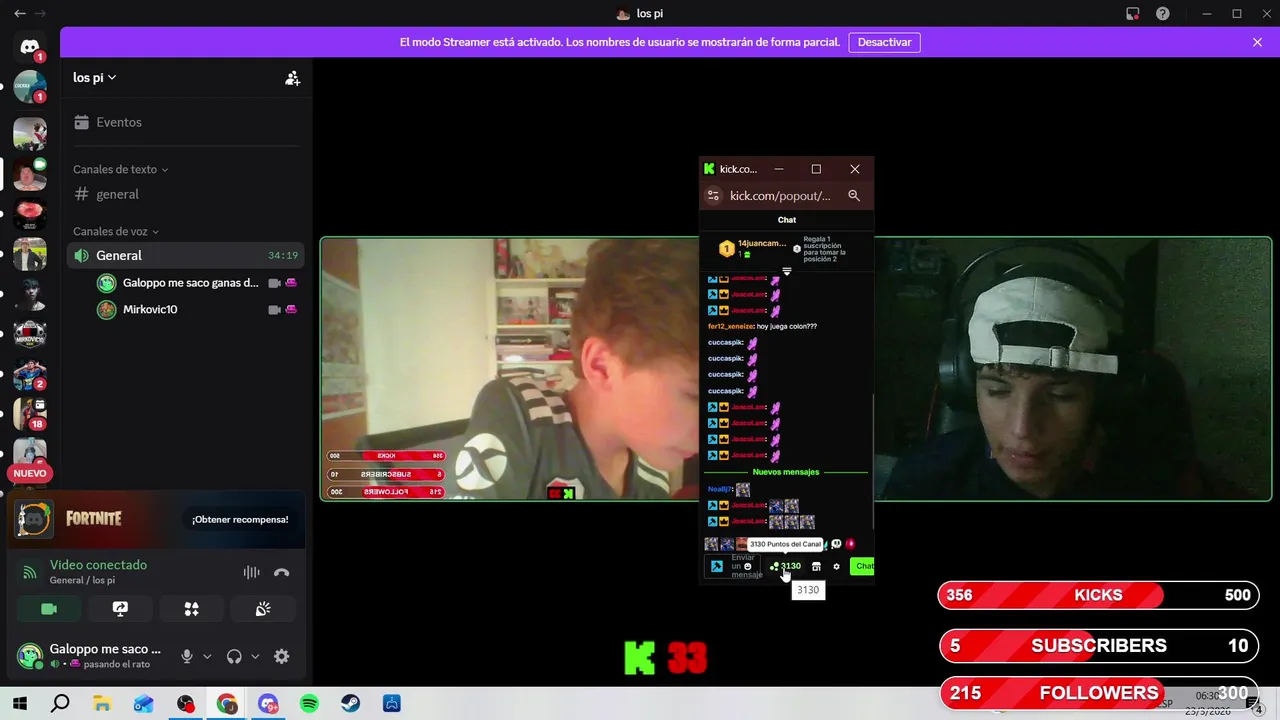Mute the microphone in the user panel
This screenshot has width=1280, height=720.
pos(186,656)
